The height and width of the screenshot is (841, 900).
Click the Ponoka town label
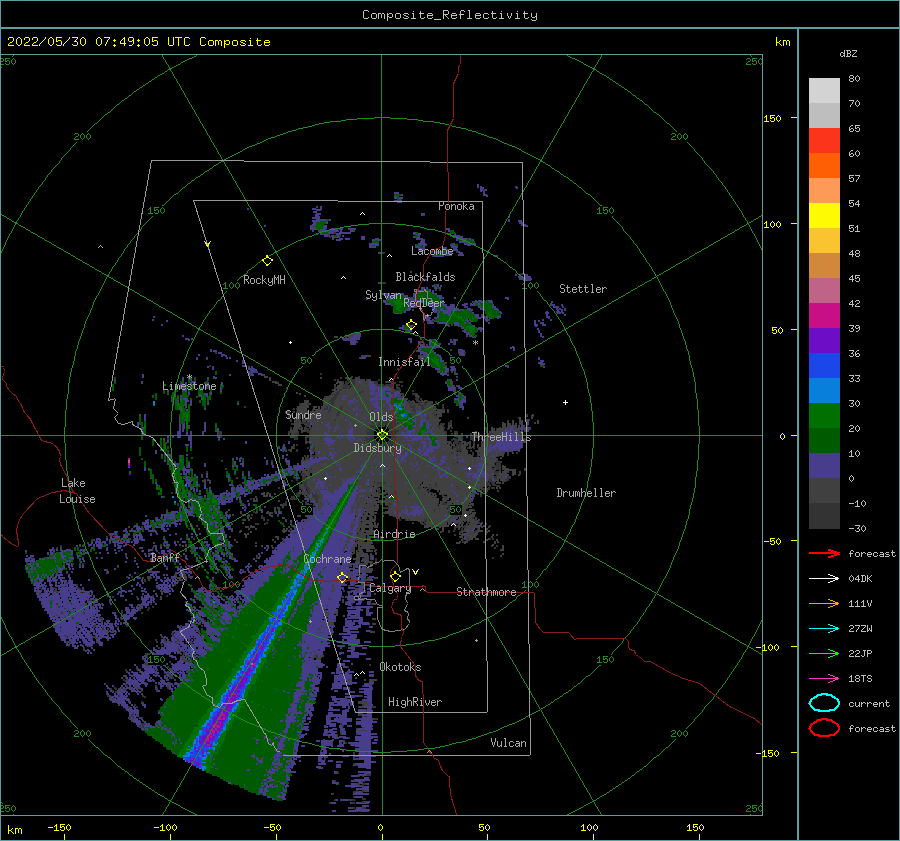[x=456, y=206]
